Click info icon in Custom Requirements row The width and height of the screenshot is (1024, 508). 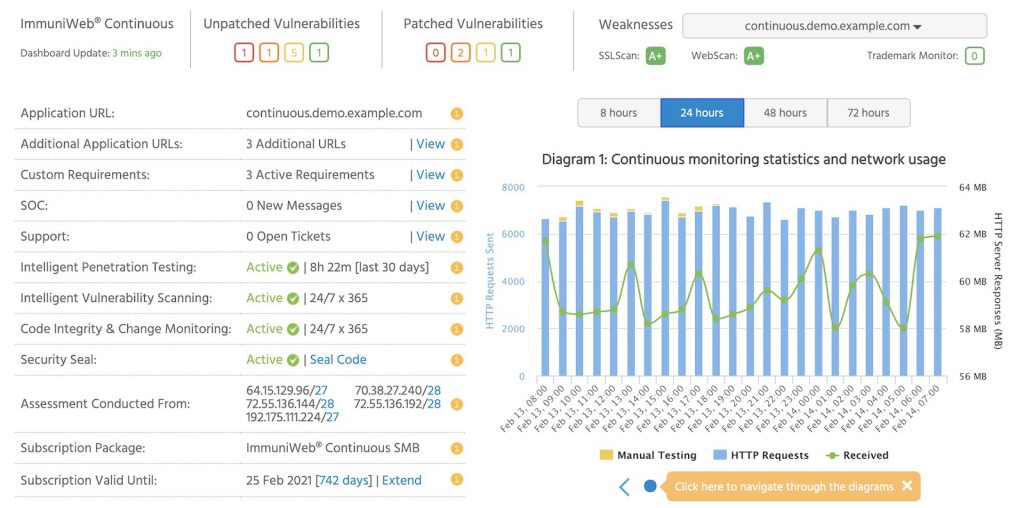pyautogui.click(x=456, y=175)
